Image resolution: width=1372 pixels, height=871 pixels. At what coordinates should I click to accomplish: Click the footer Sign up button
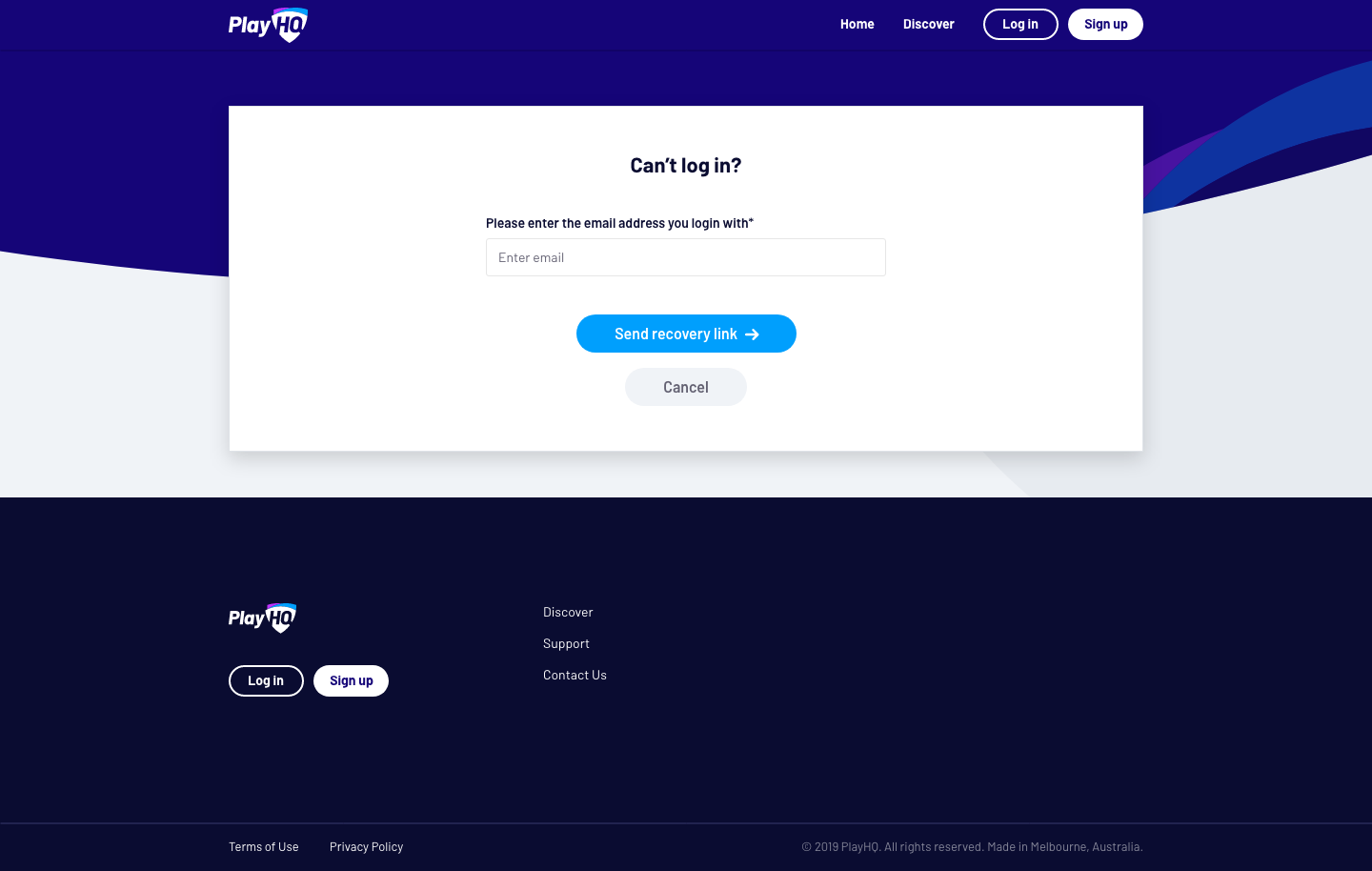point(351,680)
